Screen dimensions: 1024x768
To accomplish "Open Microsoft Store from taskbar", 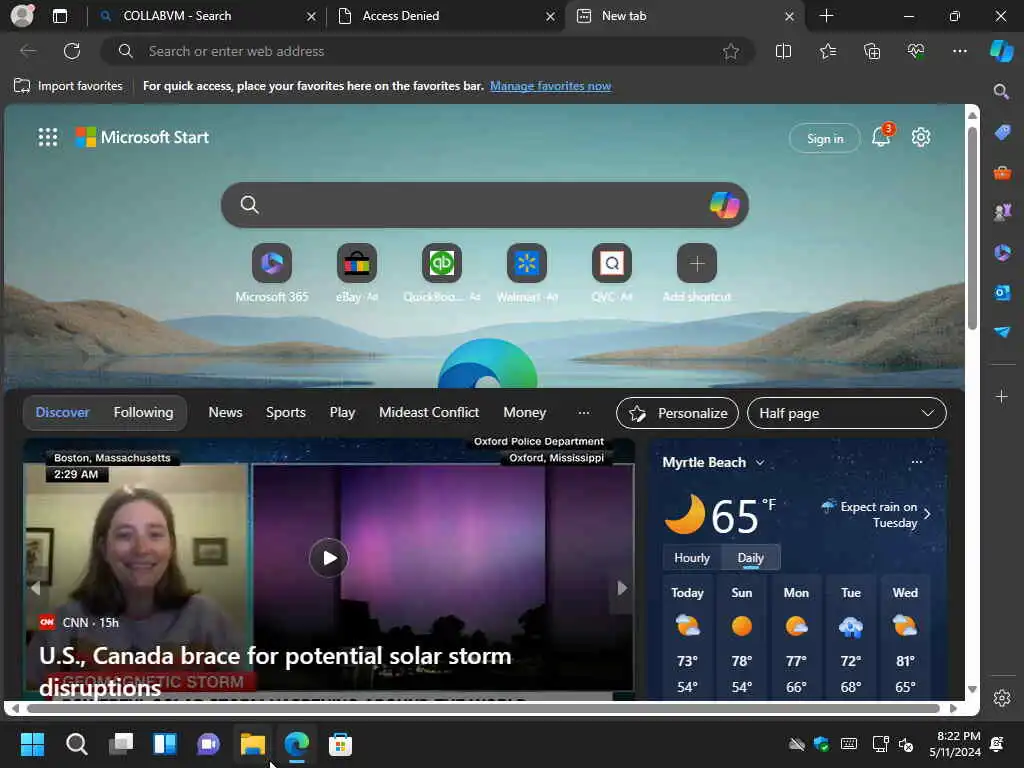I will [x=340, y=744].
